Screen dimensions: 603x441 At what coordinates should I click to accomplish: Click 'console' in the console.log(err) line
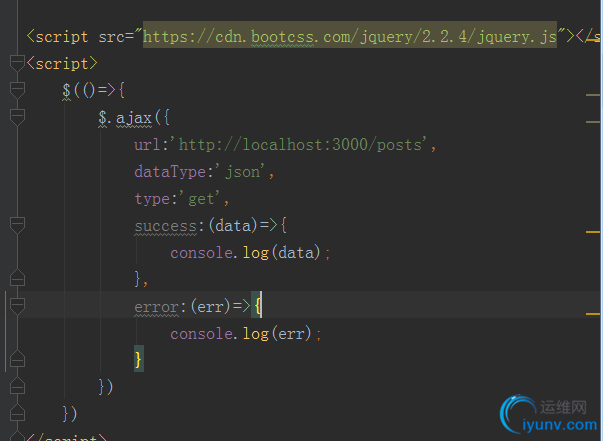202,334
